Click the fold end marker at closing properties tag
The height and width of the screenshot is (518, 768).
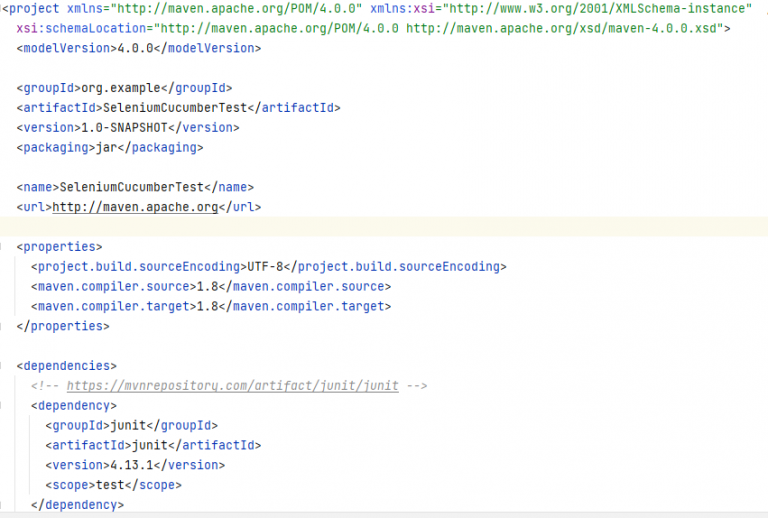[5, 326]
